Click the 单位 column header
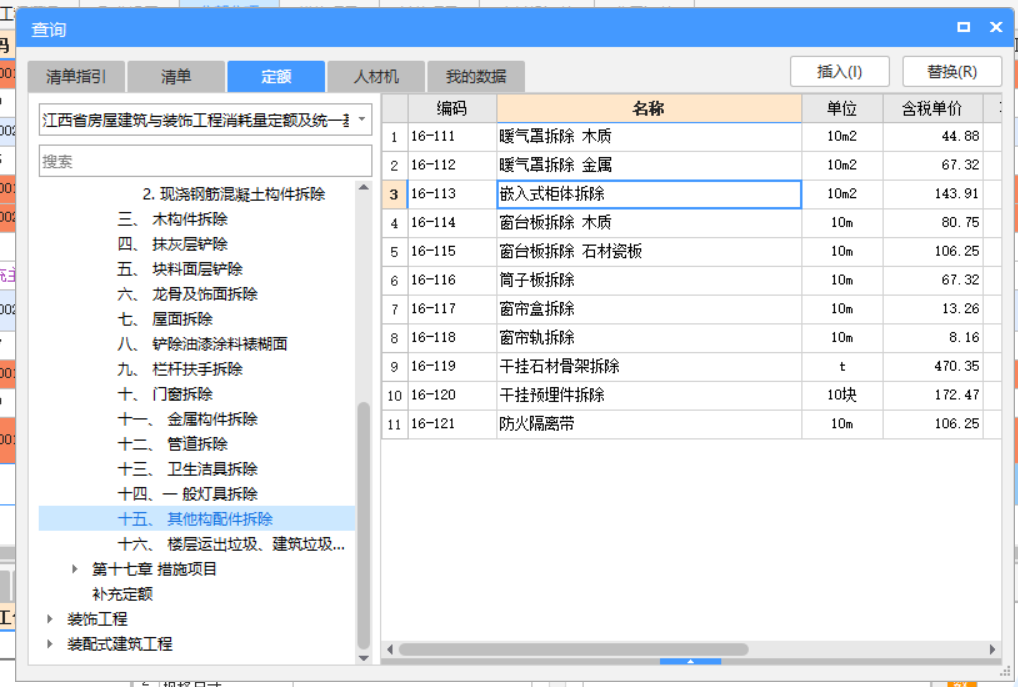Screen dimensions: 1018x687 842,108
